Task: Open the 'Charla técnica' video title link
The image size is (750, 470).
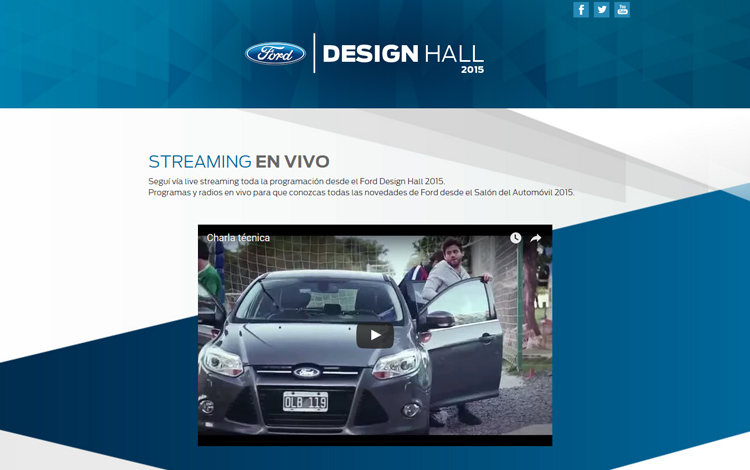Action: tap(238, 238)
